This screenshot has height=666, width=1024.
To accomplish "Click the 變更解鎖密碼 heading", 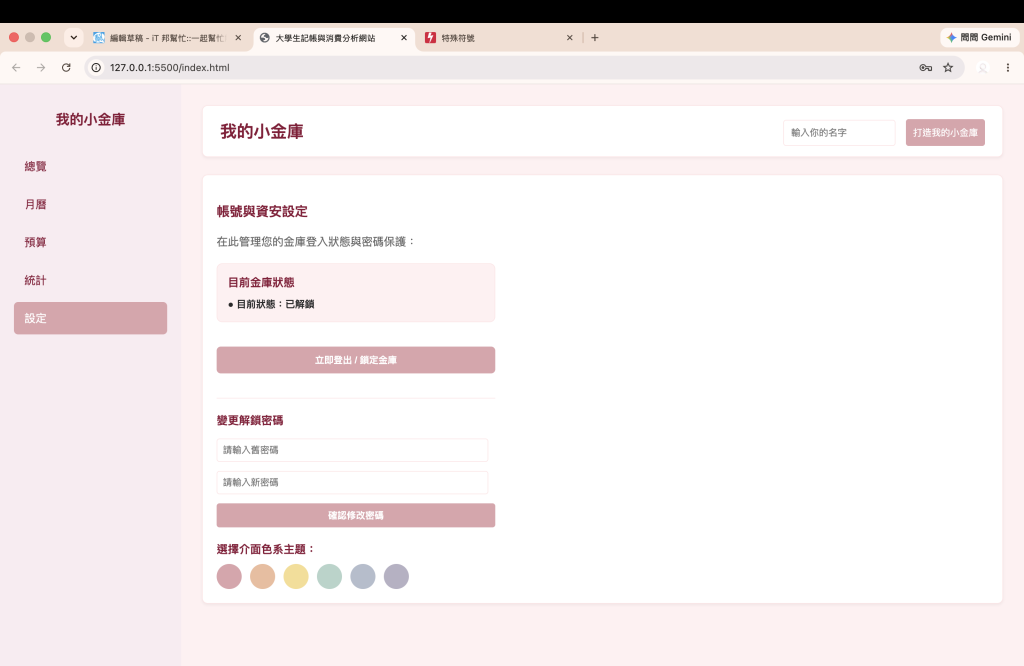I will (x=250, y=420).
